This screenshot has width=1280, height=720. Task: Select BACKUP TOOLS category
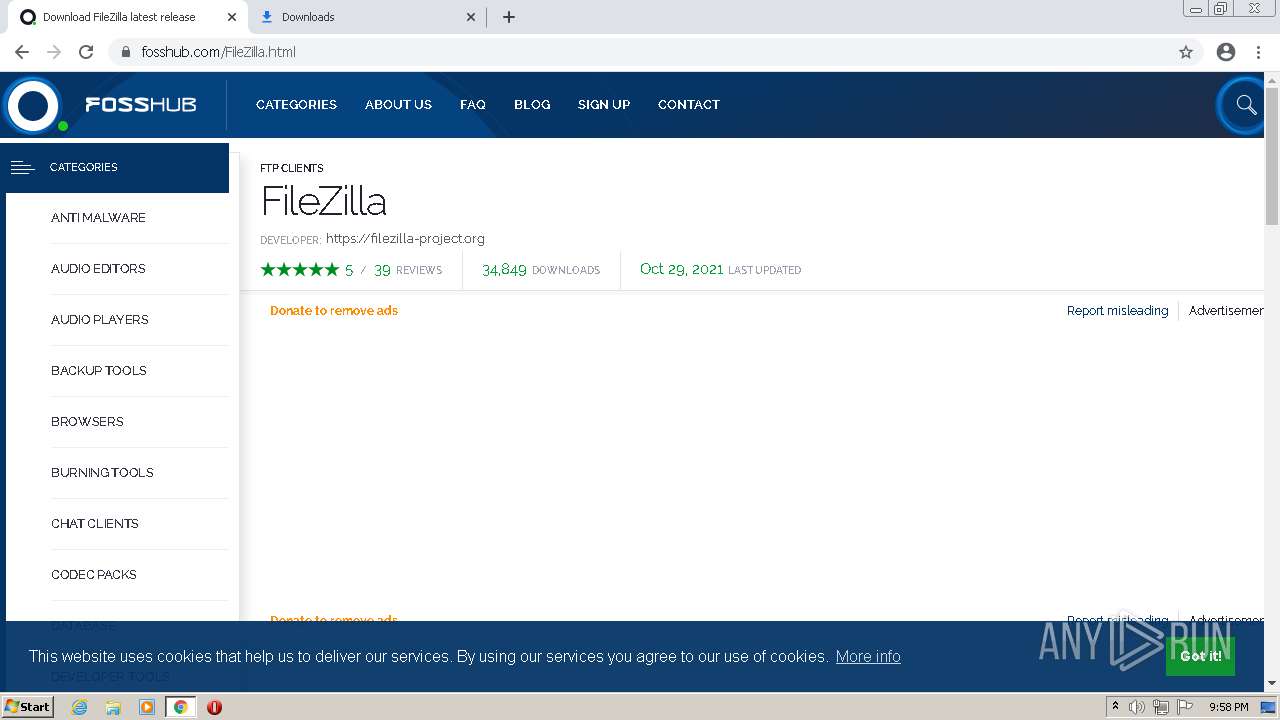click(99, 371)
